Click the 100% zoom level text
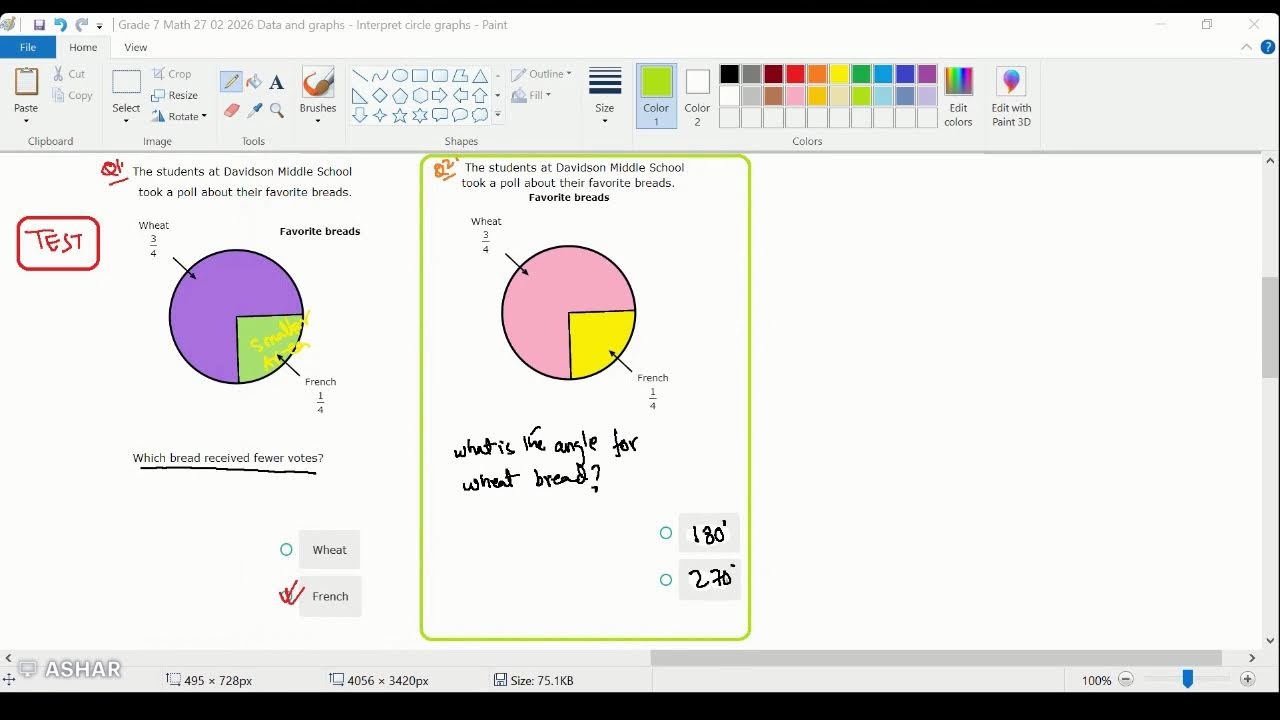Screen dimensions: 1280x720 [1096, 680]
